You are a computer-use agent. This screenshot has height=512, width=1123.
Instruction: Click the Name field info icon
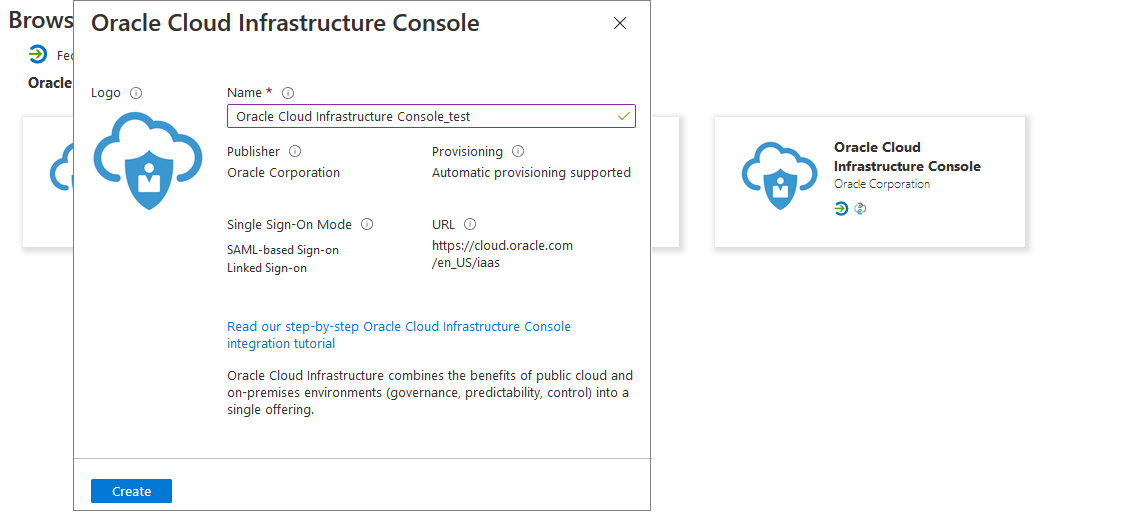click(288, 93)
